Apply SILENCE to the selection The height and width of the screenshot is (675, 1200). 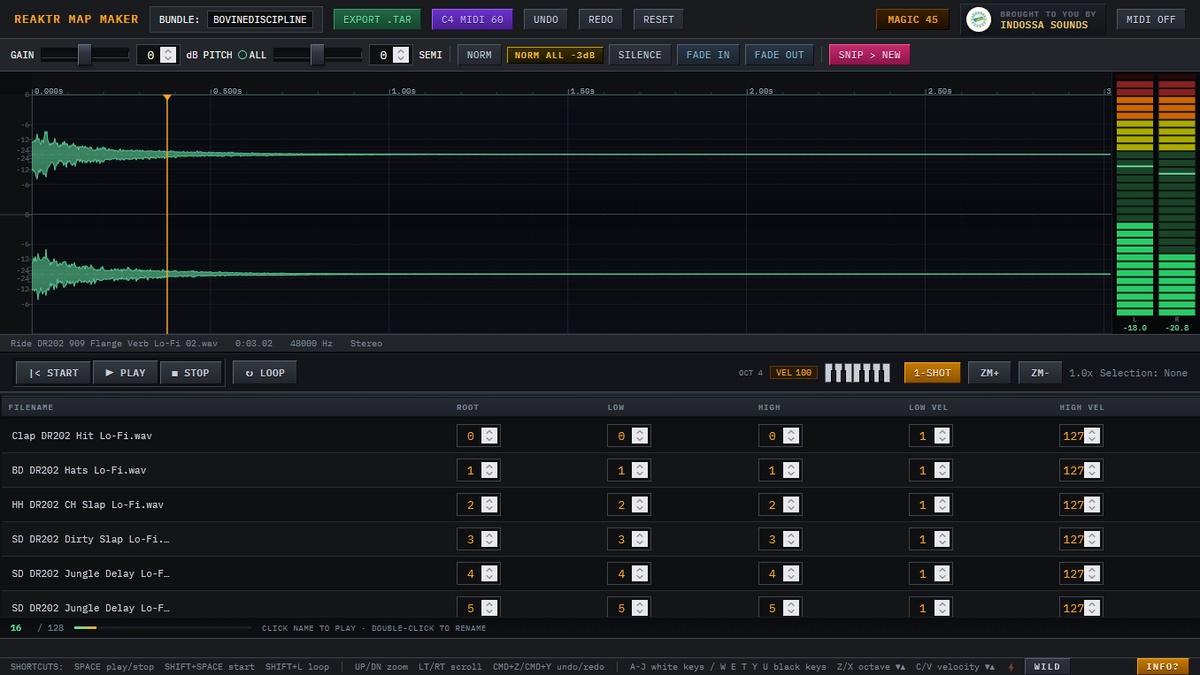640,55
